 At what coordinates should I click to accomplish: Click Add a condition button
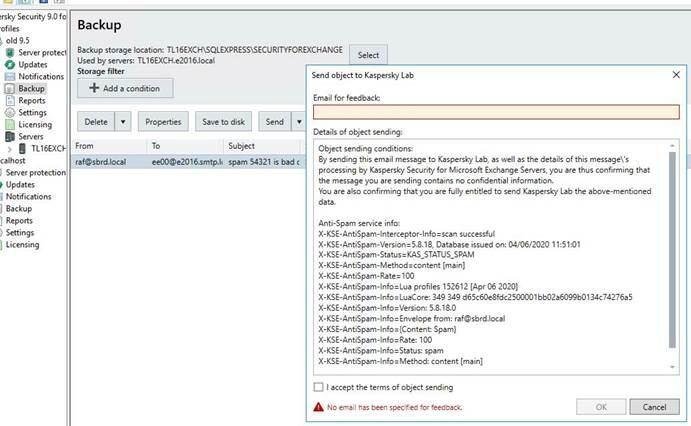[x=125, y=88]
